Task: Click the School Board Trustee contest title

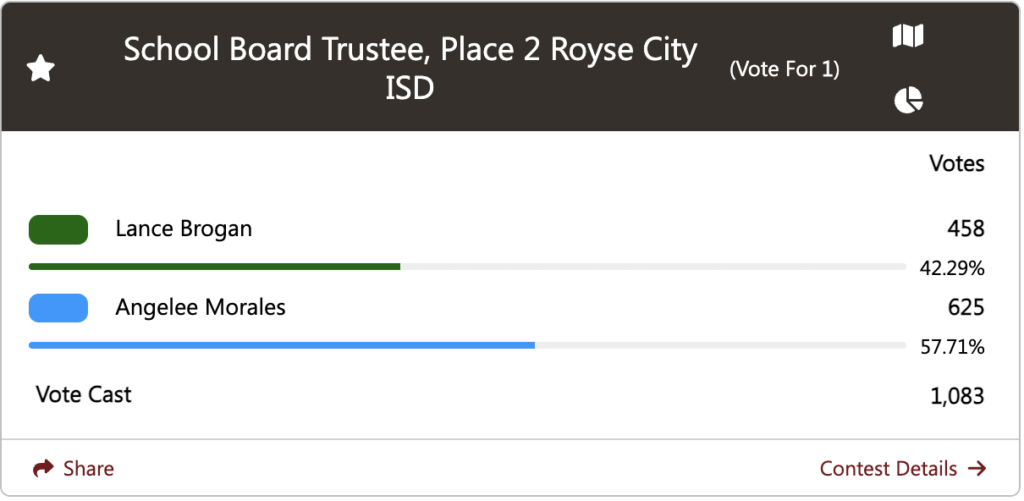Action: click(410, 69)
